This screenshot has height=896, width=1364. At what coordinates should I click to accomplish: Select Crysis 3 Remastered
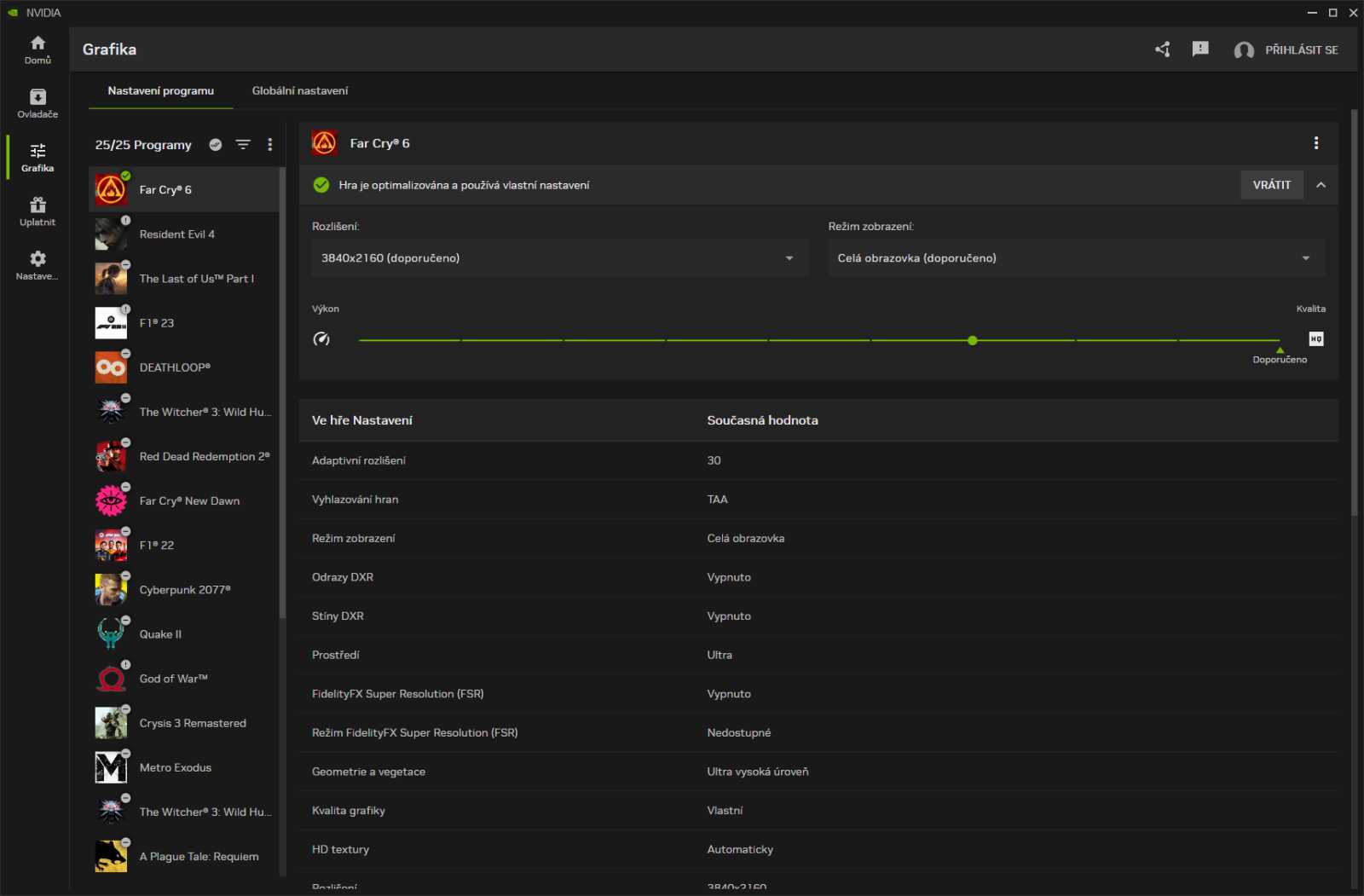pyautogui.click(x=183, y=723)
